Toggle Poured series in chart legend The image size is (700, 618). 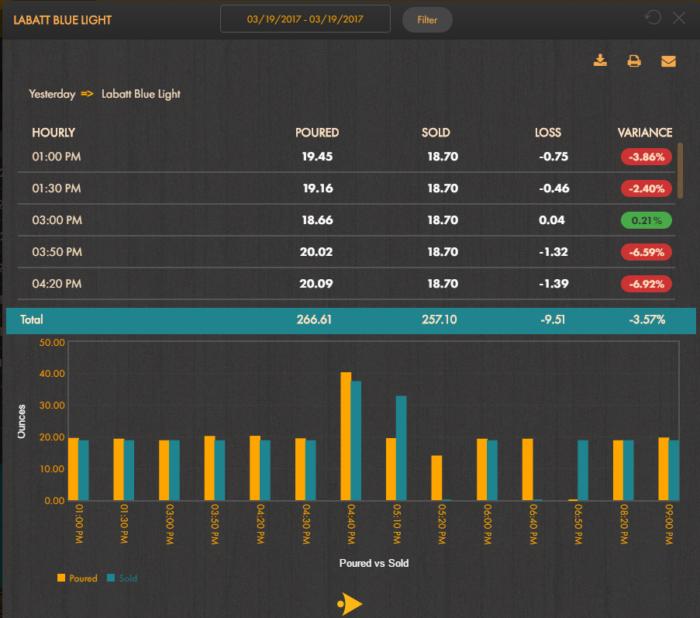point(78,578)
